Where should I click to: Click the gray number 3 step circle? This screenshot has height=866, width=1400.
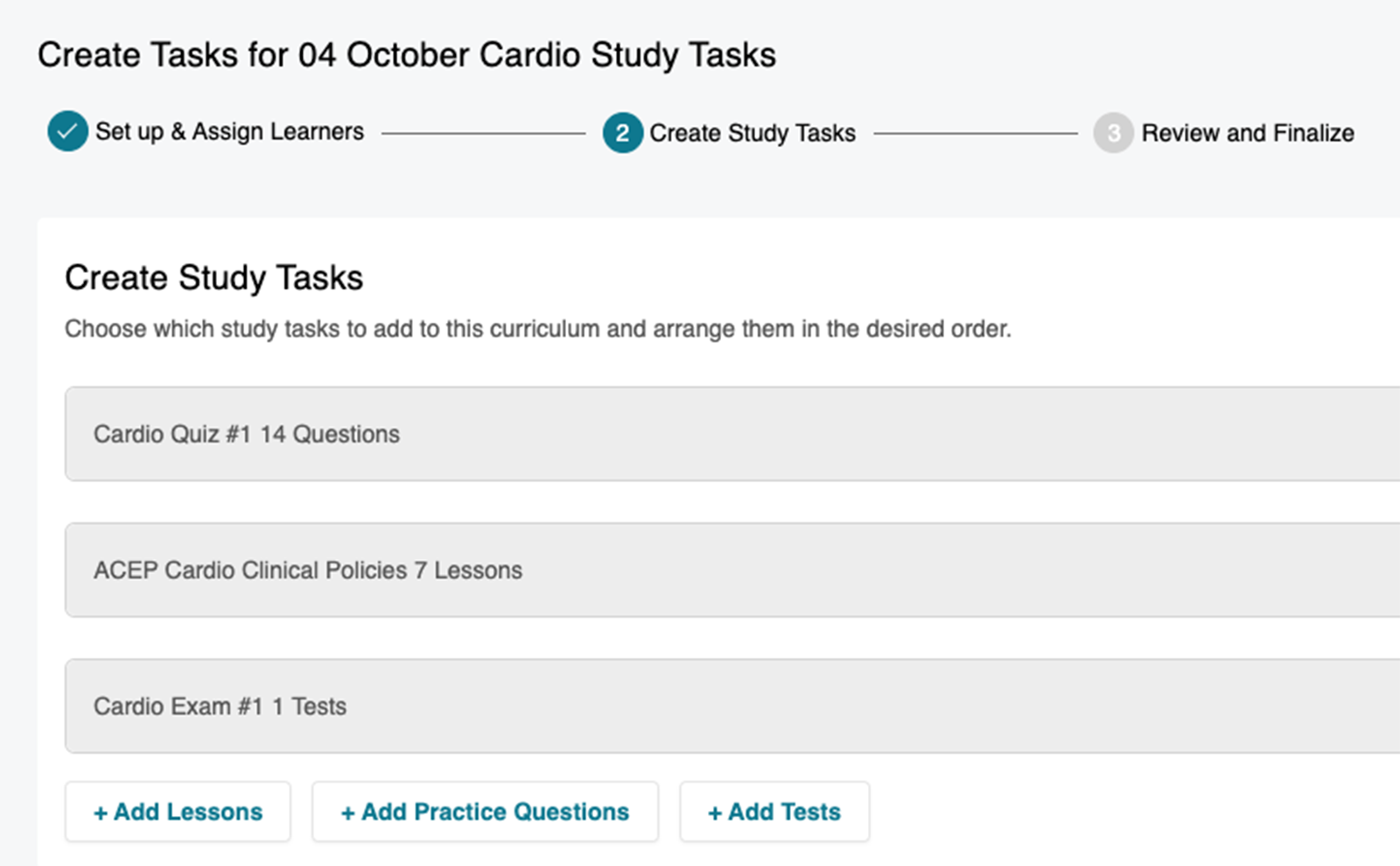(1113, 133)
